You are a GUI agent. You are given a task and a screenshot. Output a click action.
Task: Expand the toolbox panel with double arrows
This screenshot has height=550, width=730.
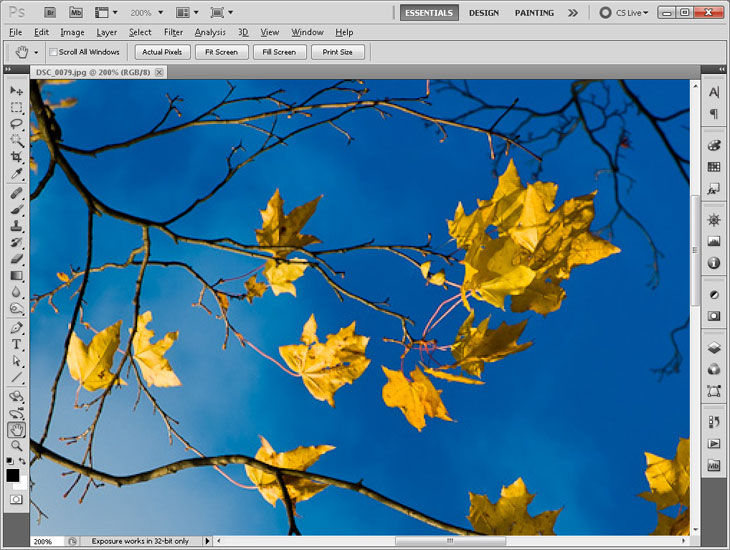(x=8, y=69)
